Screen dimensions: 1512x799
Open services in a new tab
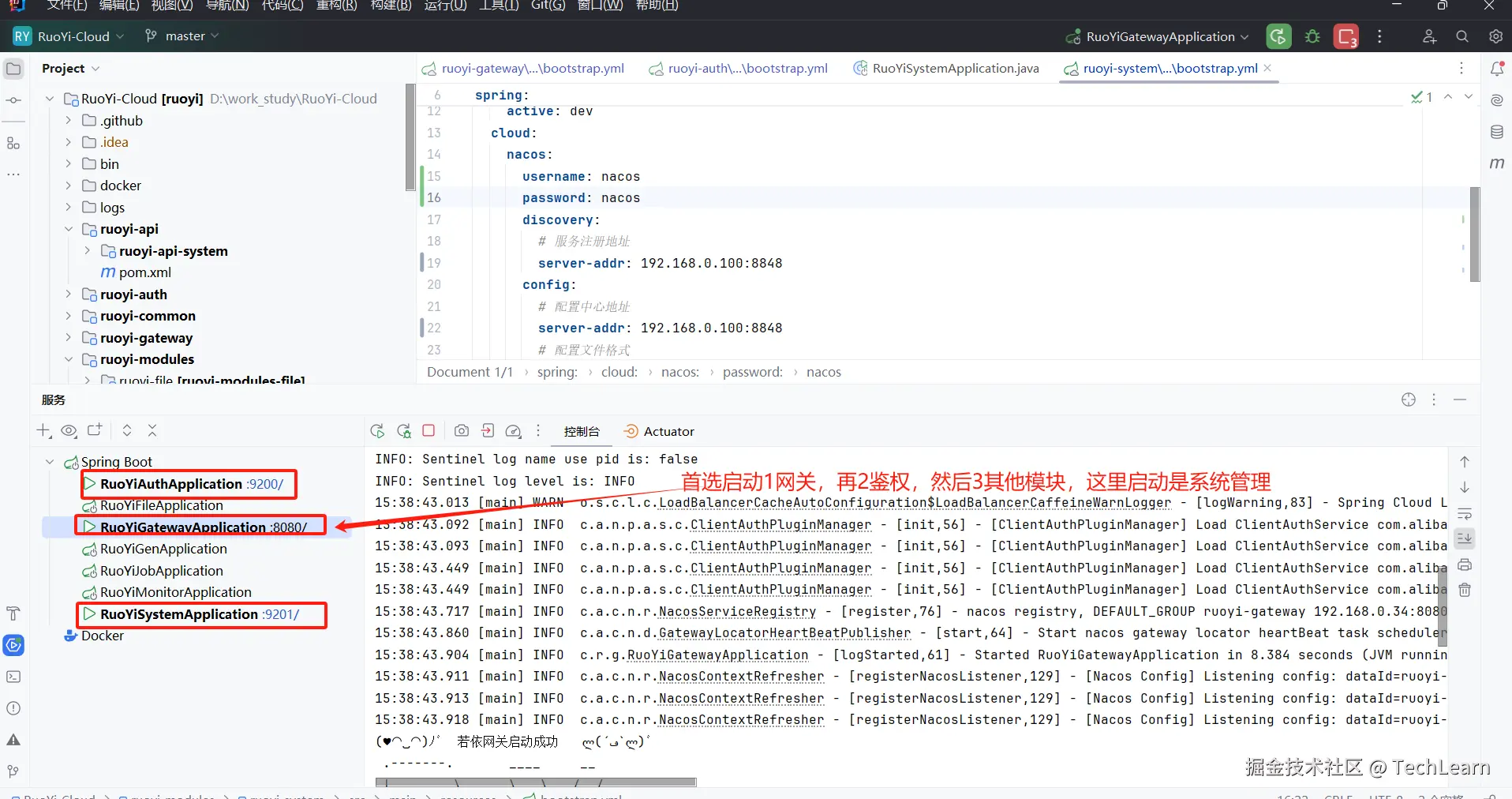[x=95, y=430]
